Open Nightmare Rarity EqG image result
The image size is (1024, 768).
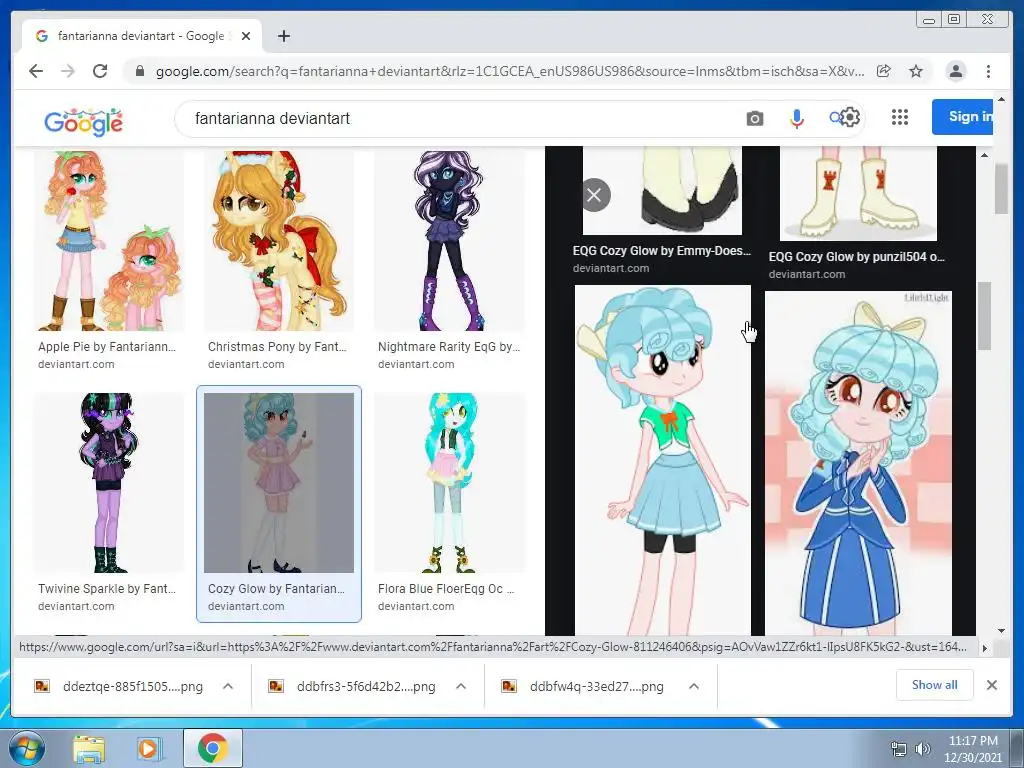click(449, 240)
